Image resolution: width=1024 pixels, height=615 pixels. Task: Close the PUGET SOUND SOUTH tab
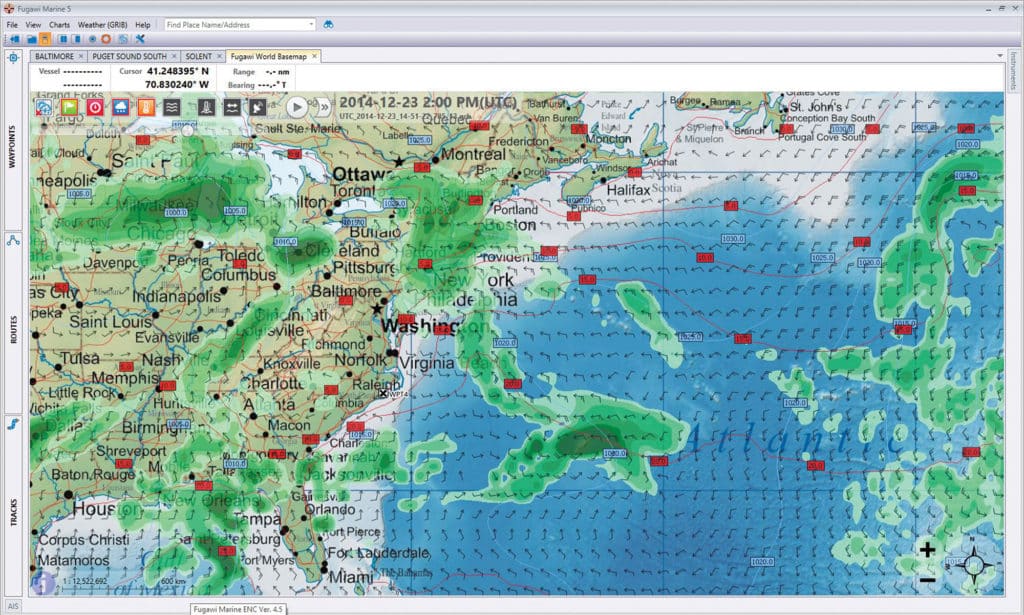[174, 56]
